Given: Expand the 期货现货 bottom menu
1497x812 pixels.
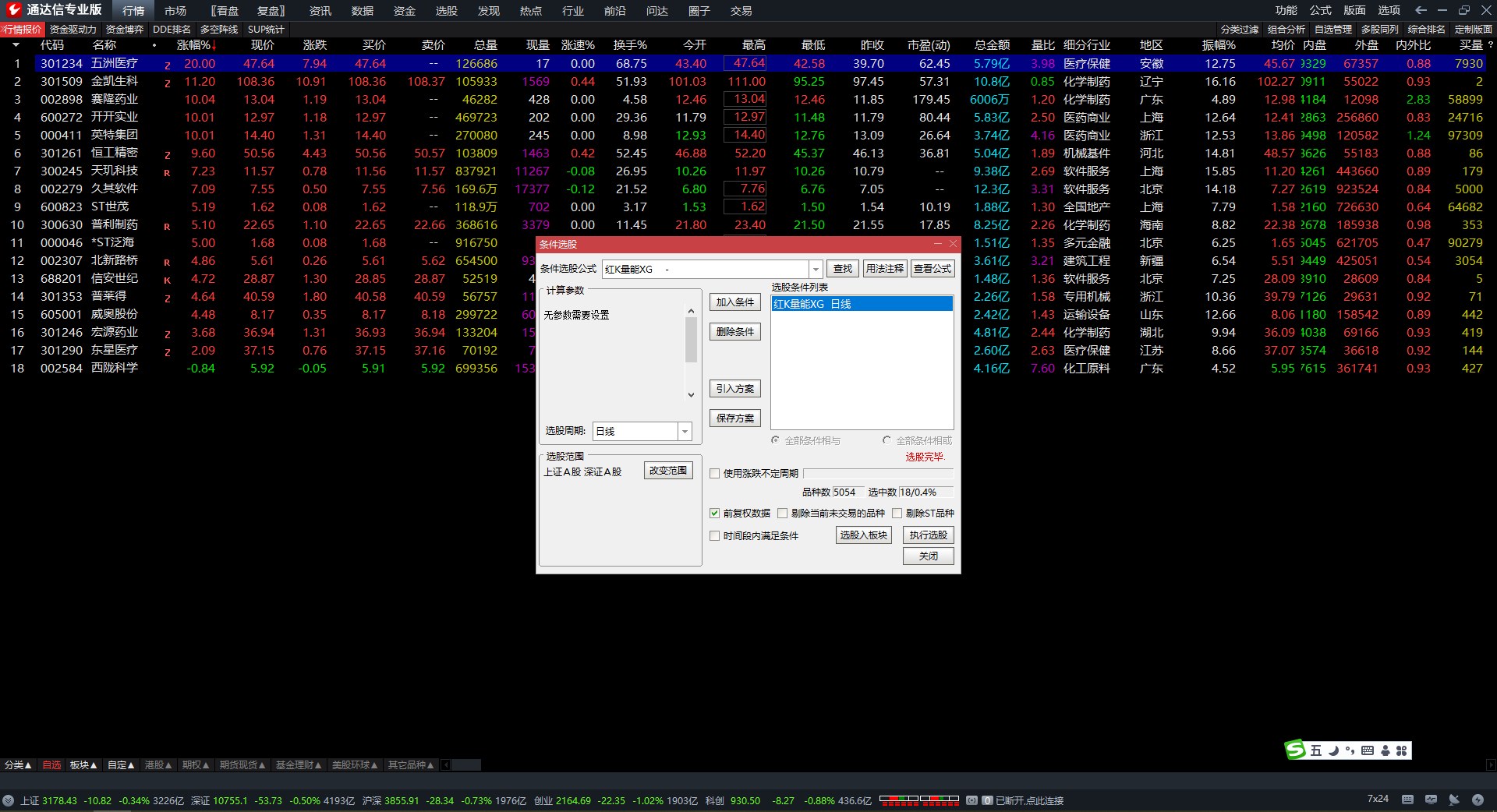Looking at the screenshot, I should pyautogui.click(x=242, y=765).
